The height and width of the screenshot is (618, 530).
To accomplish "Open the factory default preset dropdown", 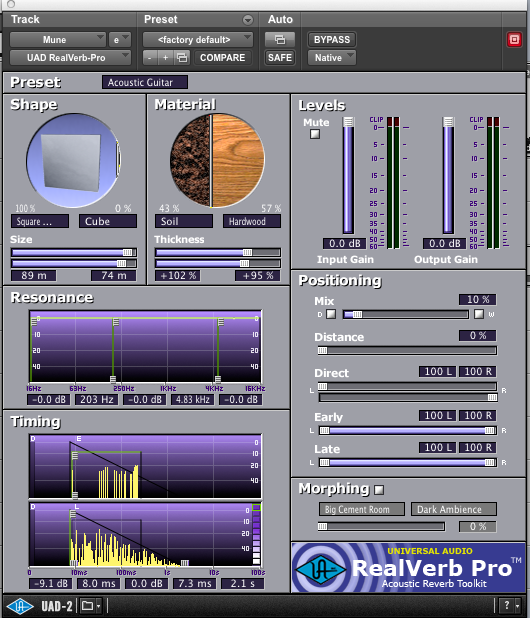I will coord(198,39).
